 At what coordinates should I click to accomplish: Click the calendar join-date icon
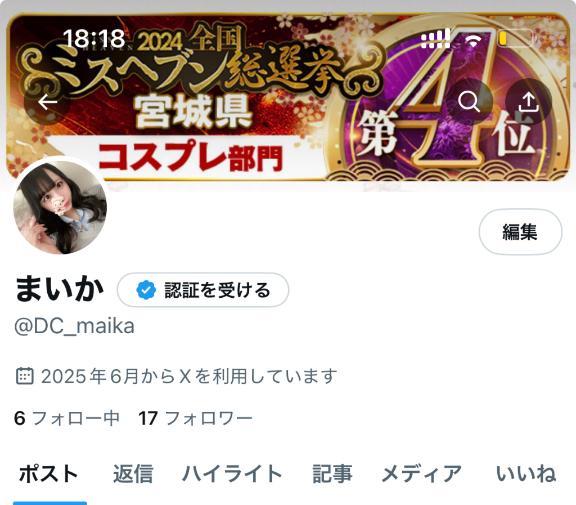coord(25,376)
